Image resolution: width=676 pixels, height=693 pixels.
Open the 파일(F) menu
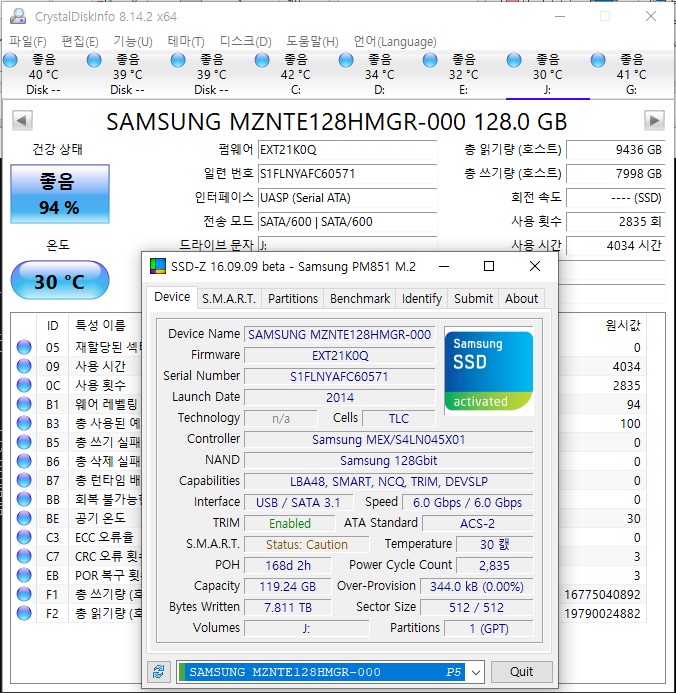coord(28,42)
